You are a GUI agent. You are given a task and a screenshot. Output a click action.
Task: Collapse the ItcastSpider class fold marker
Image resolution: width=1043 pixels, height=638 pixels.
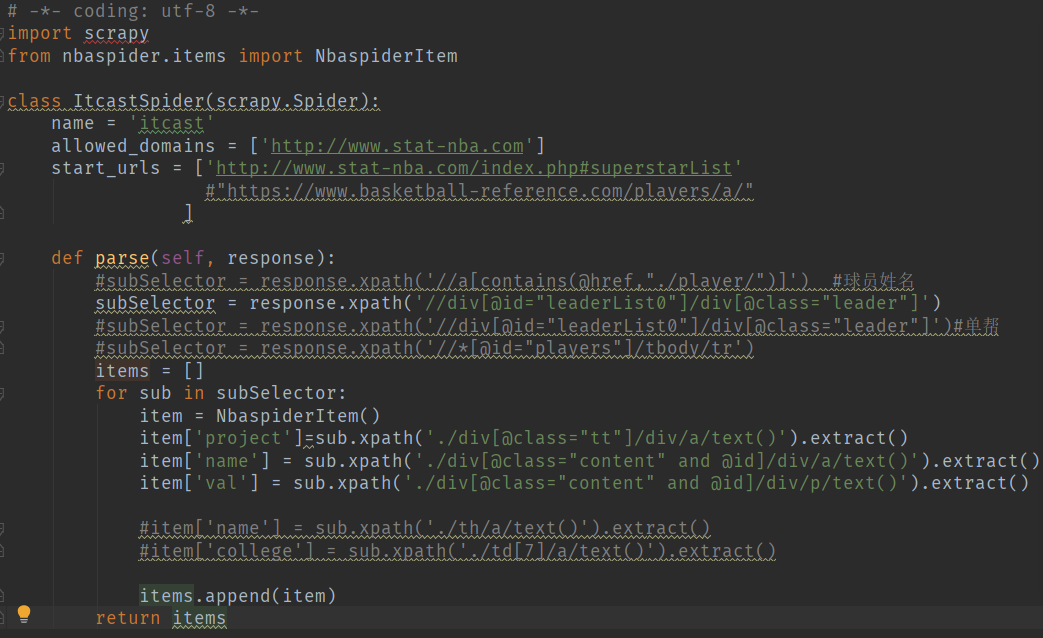3,102
